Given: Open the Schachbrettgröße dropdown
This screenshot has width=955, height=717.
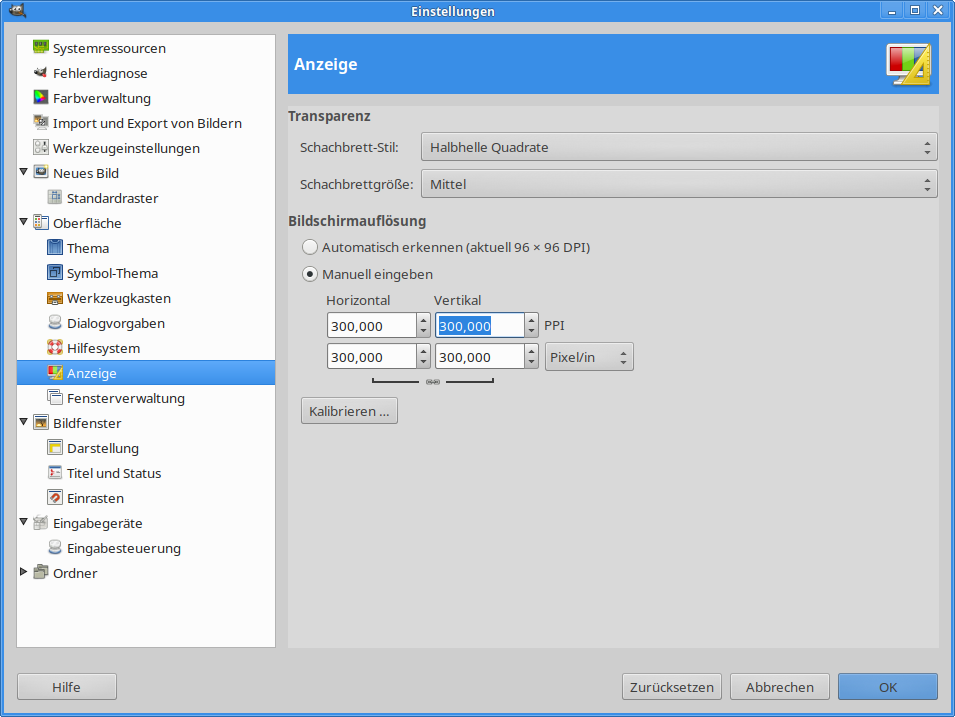Looking at the screenshot, I should [678, 184].
